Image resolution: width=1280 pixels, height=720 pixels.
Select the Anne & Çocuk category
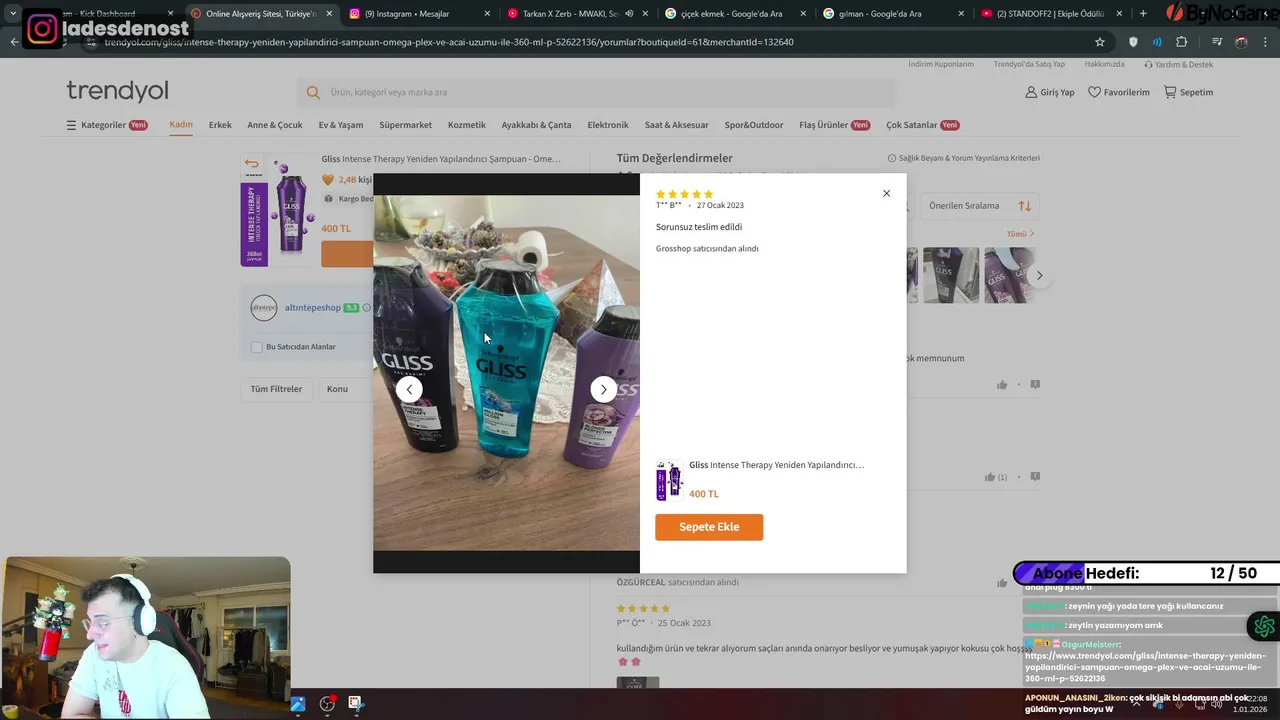coord(275,125)
